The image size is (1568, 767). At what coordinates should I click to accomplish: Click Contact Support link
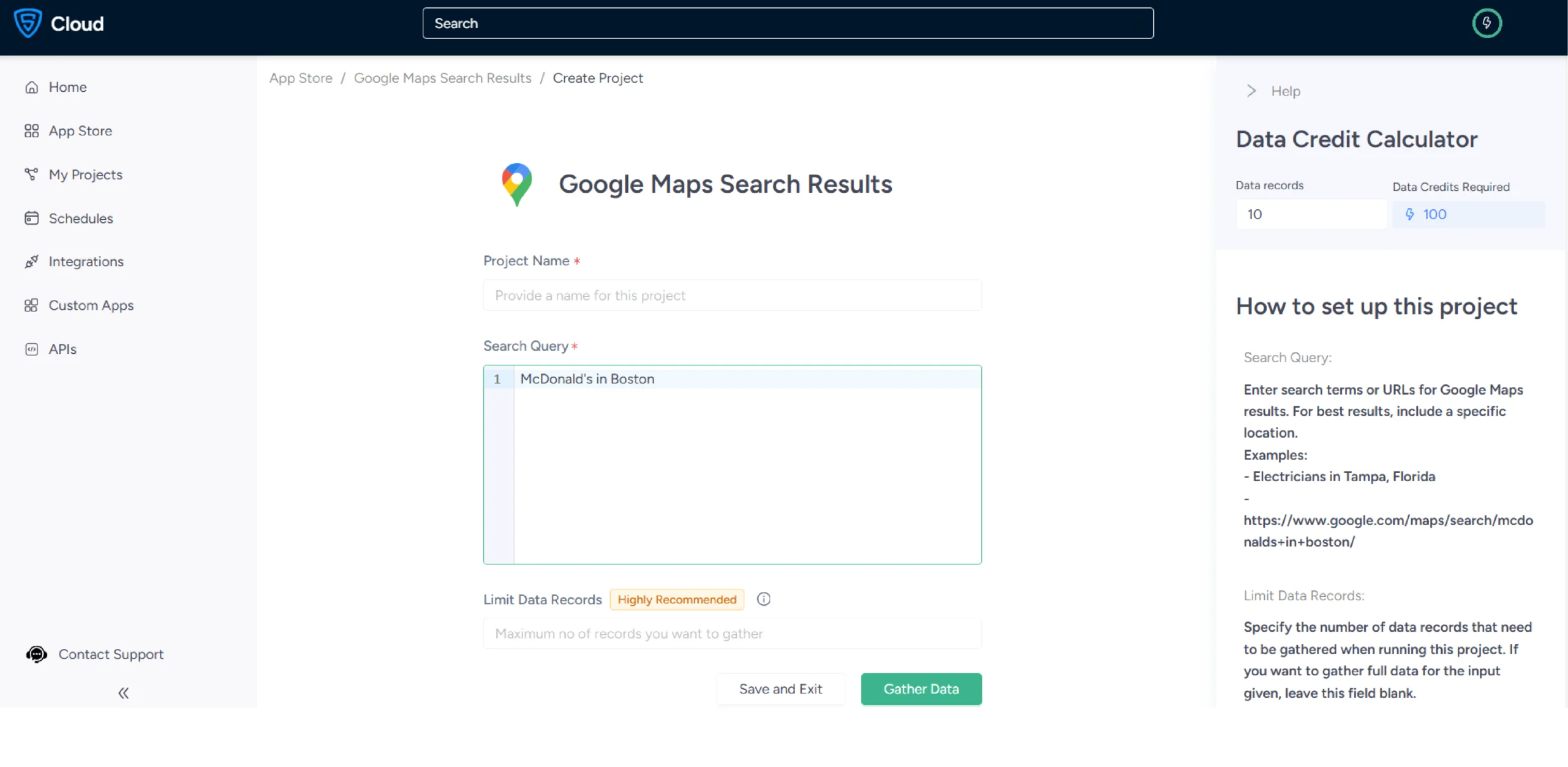111,654
